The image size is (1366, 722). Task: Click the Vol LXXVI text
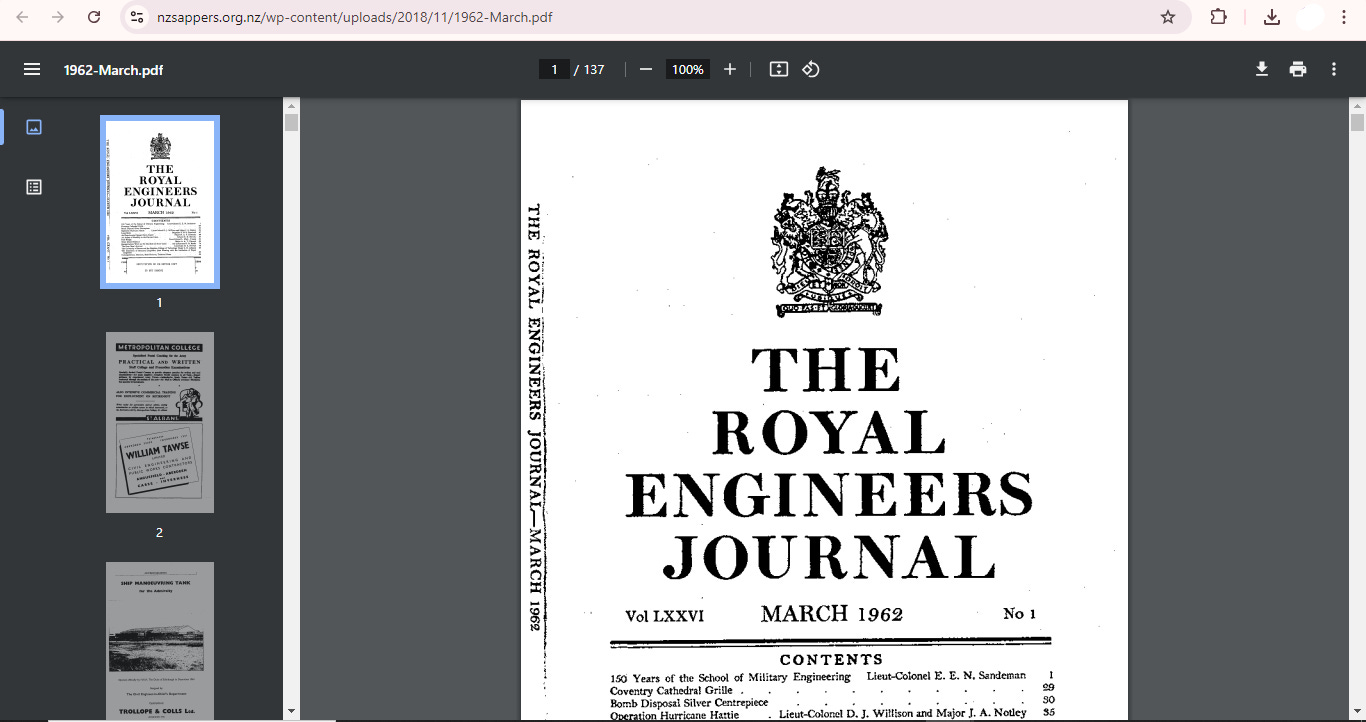665,616
